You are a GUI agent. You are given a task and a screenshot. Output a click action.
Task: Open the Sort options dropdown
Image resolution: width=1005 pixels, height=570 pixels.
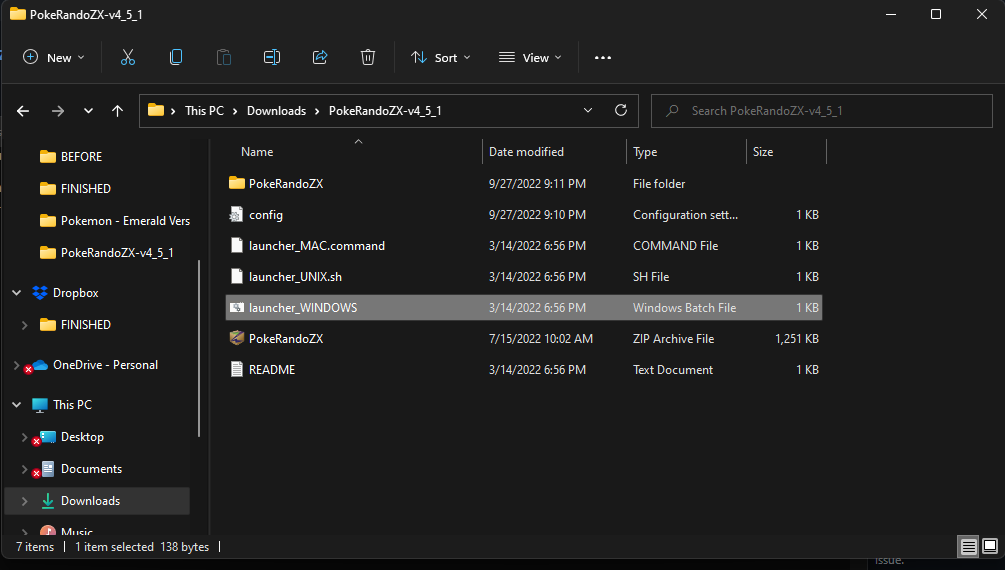(441, 58)
